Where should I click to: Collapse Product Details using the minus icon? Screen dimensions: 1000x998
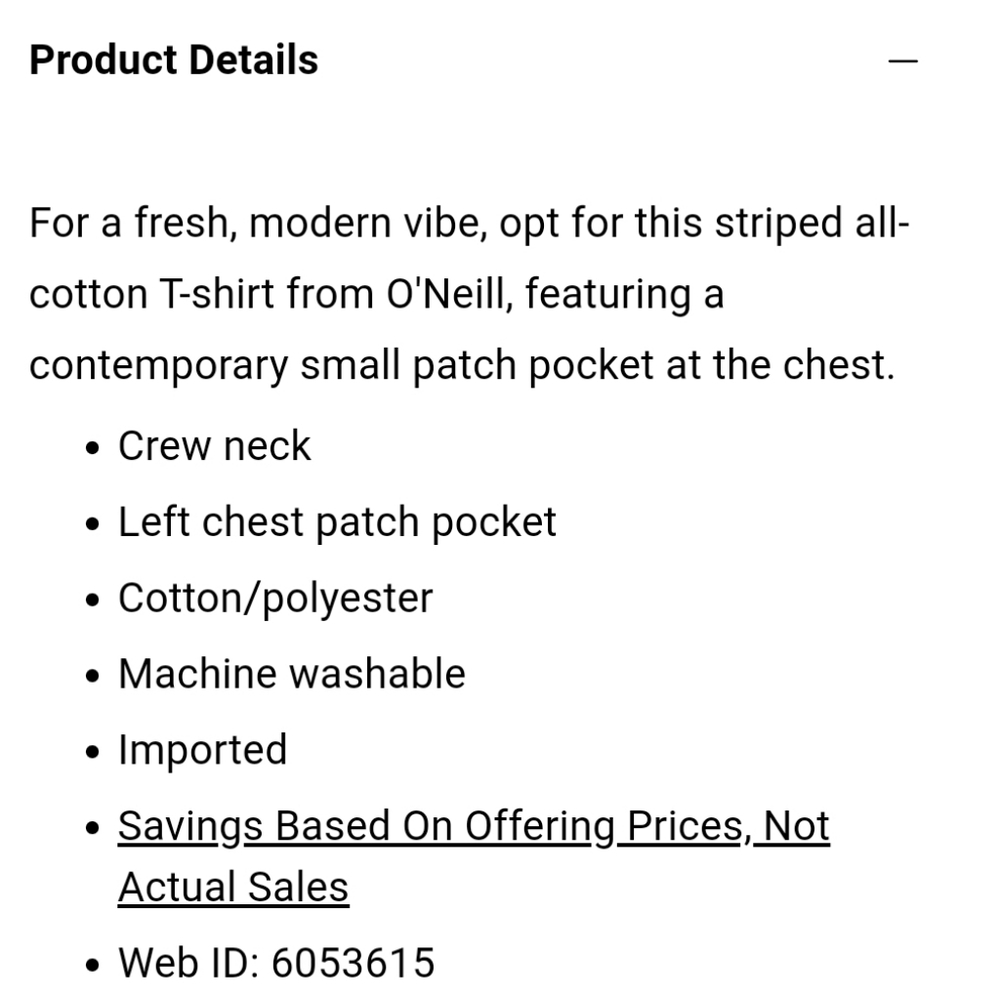pos(902,61)
